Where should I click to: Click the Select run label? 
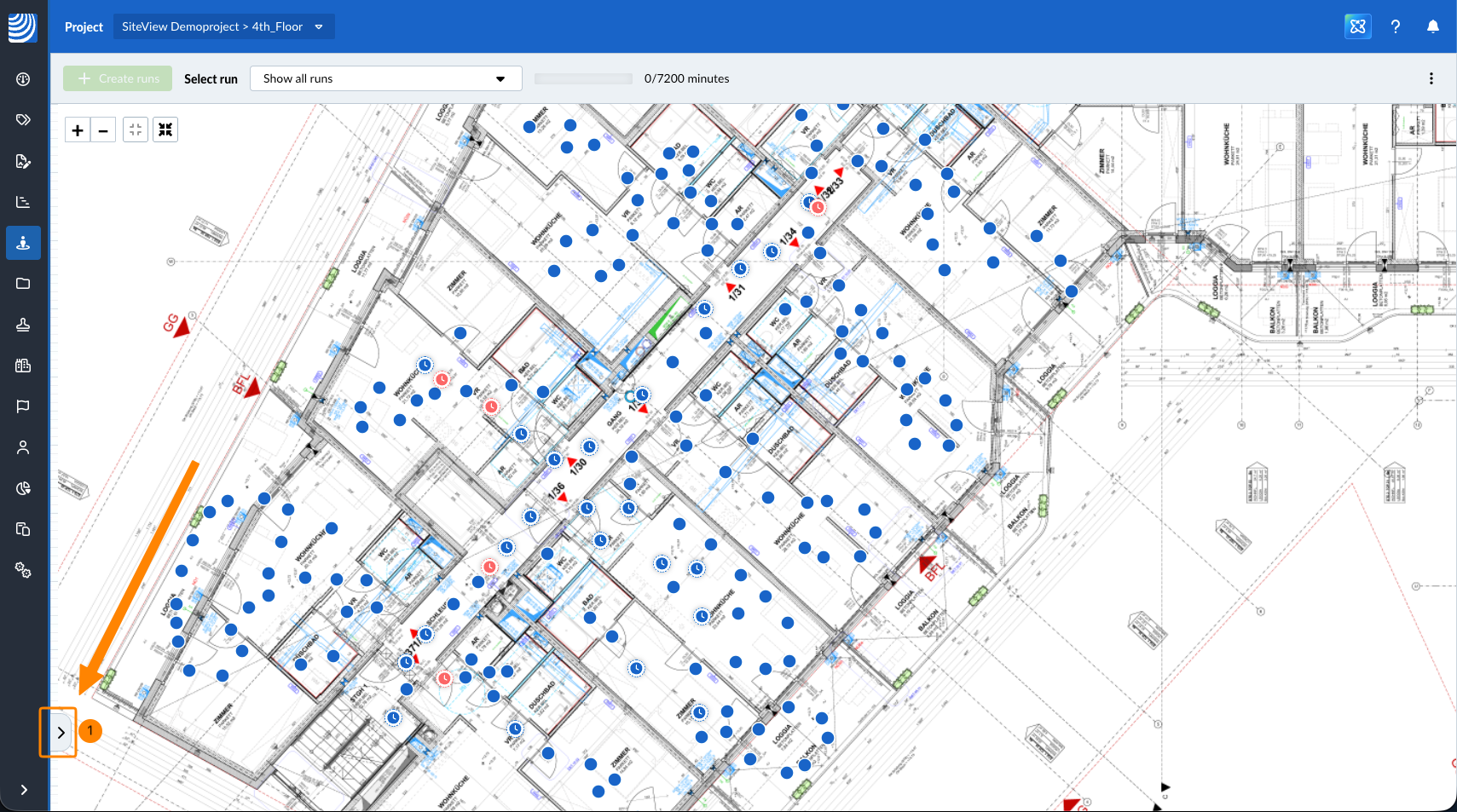click(211, 79)
